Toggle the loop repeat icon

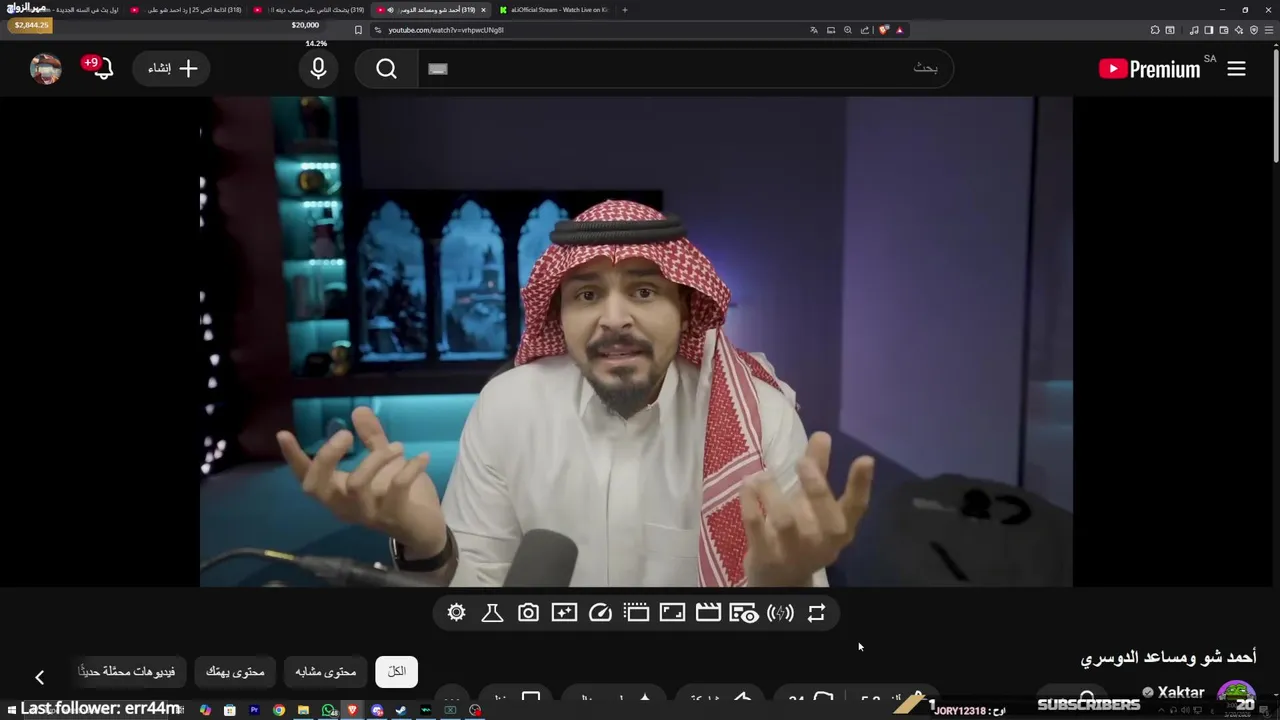click(x=816, y=613)
